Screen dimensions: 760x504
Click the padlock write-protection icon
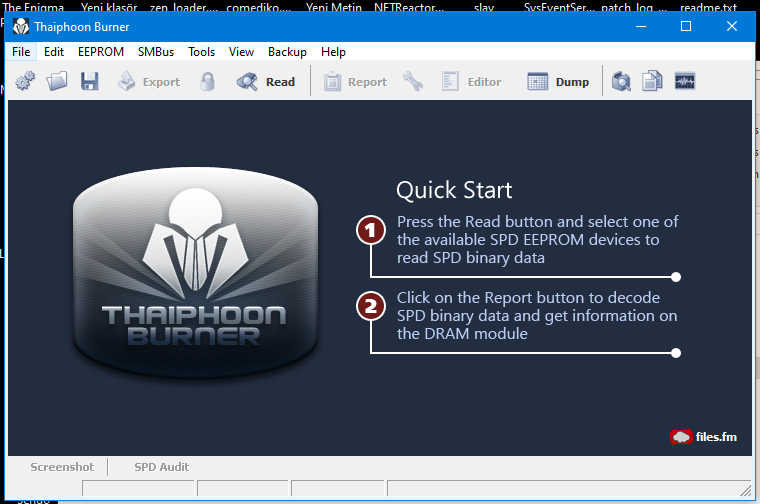[208, 82]
